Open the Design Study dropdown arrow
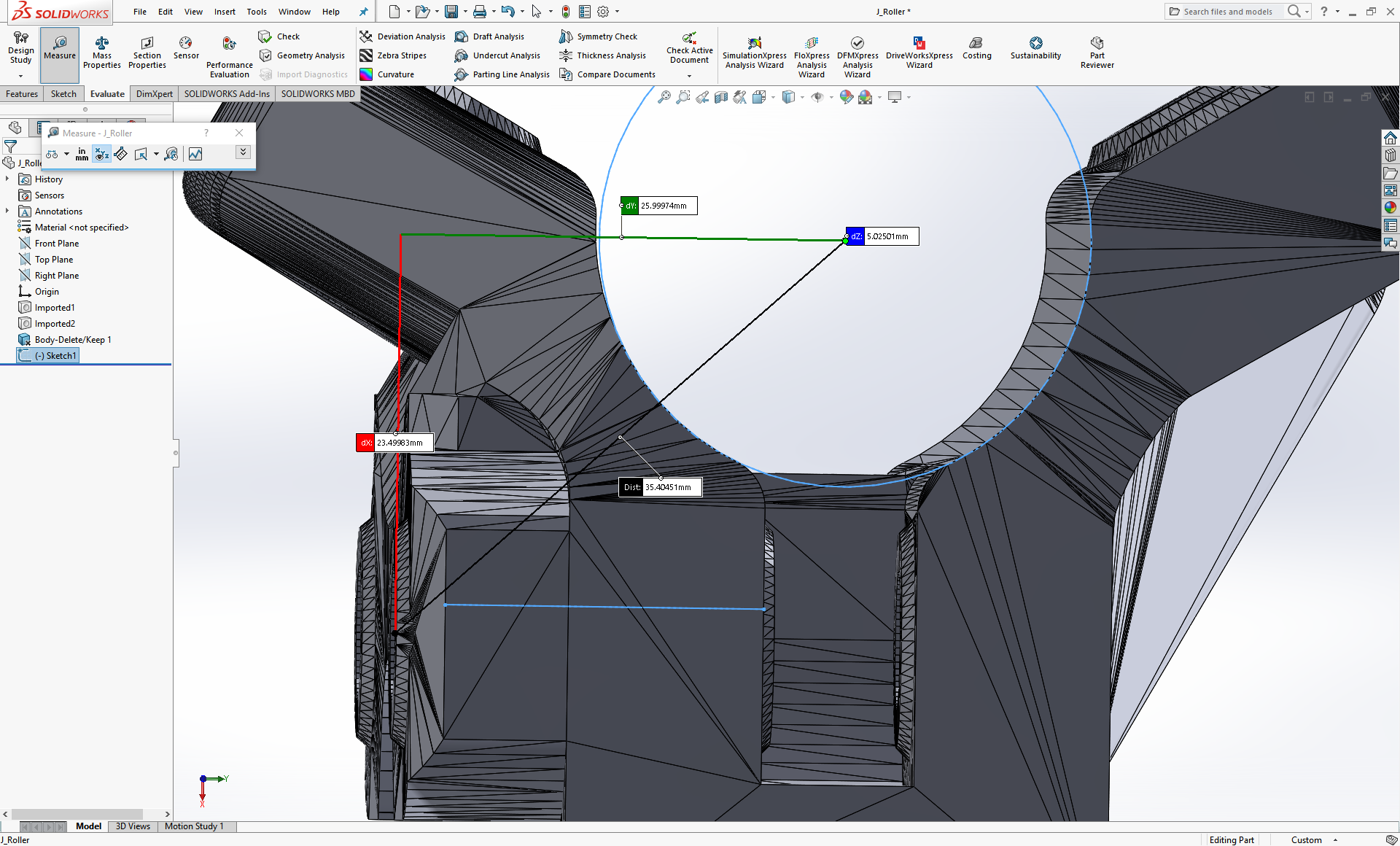Screen dimensions: 1400x846 coord(21,76)
